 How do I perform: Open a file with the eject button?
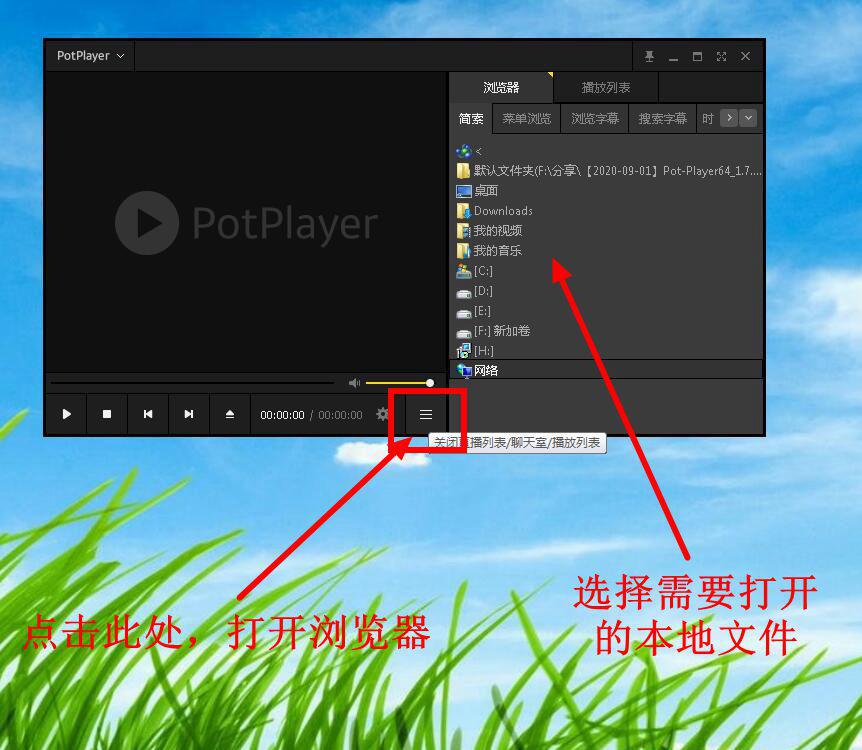click(x=230, y=414)
